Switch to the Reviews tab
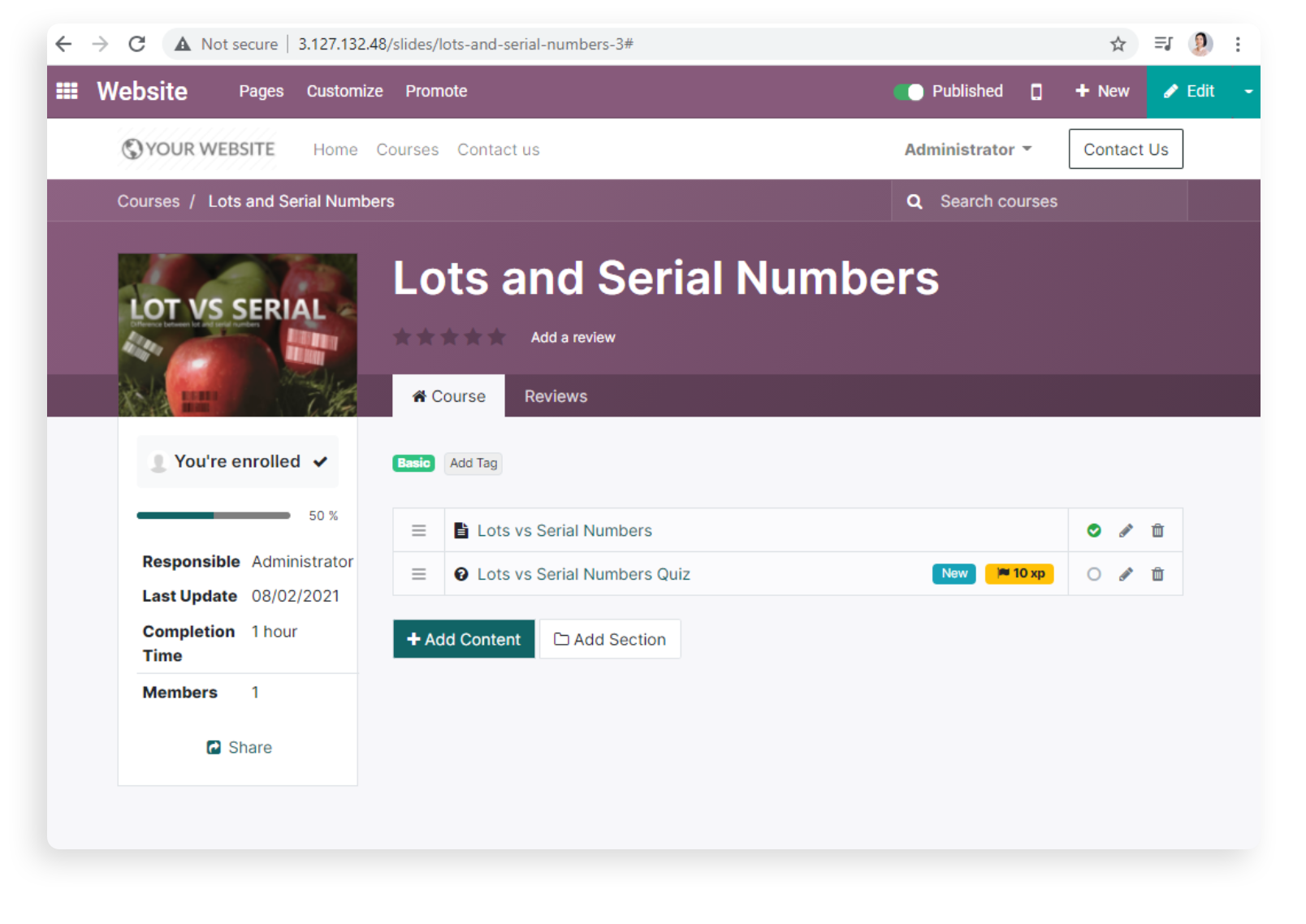 (x=555, y=396)
